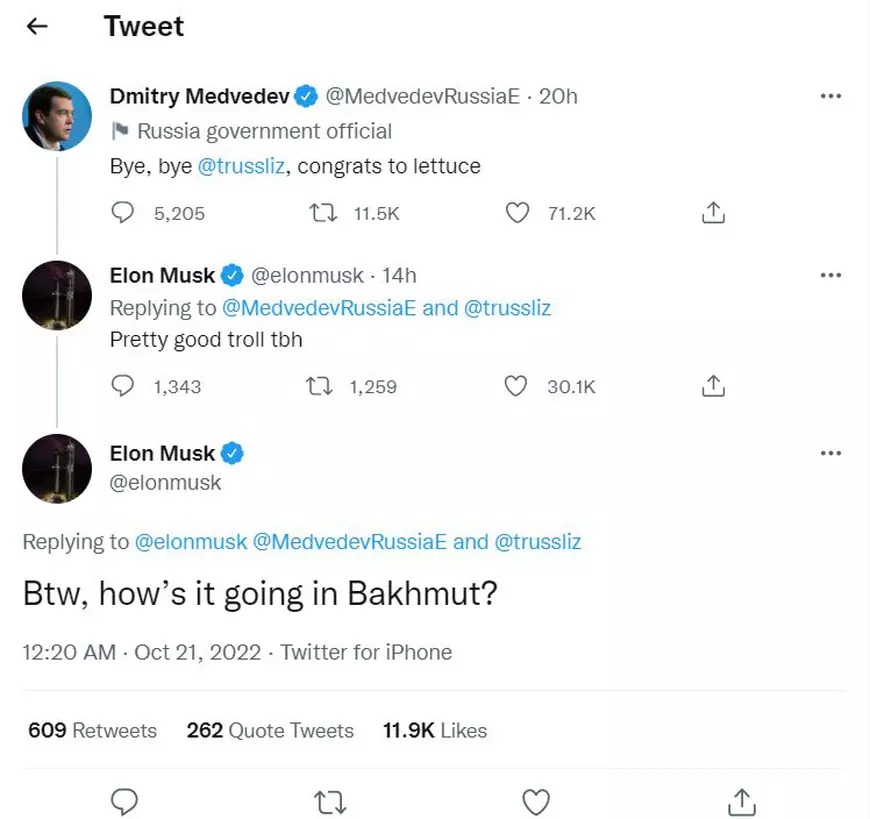Like Elon Musk's 'Pretty good troll' reply
This screenshot has height=819, width=870.
pos(516,385)
